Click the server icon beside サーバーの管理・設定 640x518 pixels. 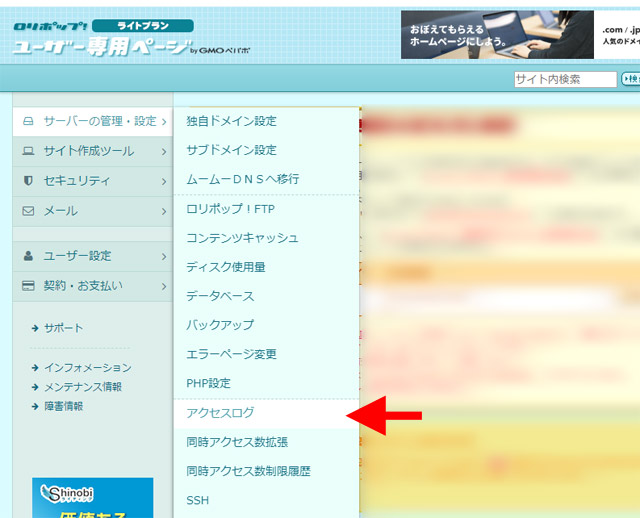pyautogui.click(x=28, y=121)
